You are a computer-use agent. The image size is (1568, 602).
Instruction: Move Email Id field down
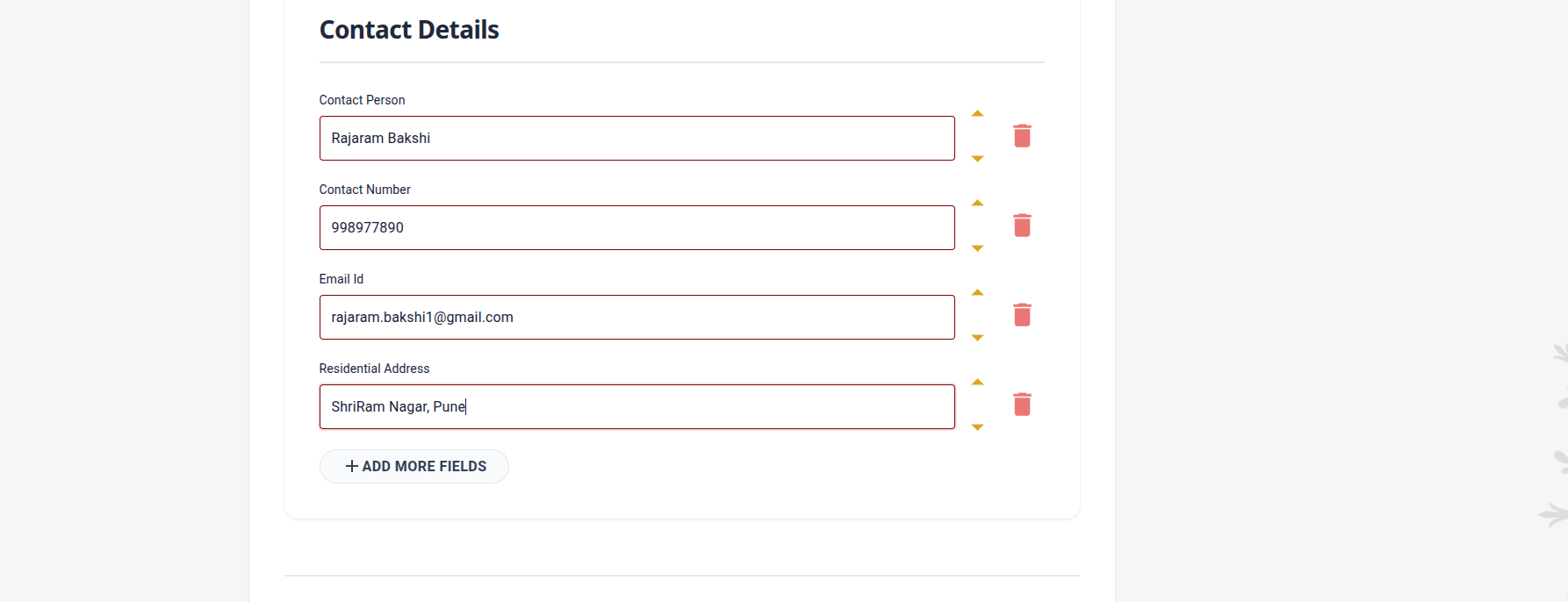[977, 338]
